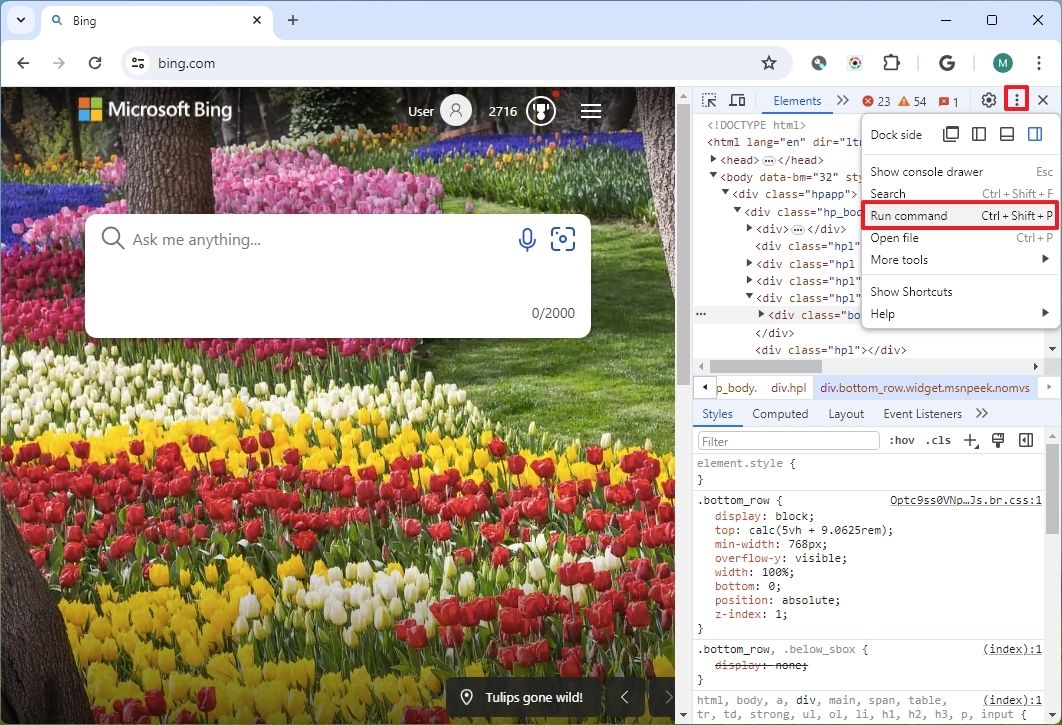The image size is (1062, 725).
Task: Open DevTools settings gear
Action: coord(987,100)
